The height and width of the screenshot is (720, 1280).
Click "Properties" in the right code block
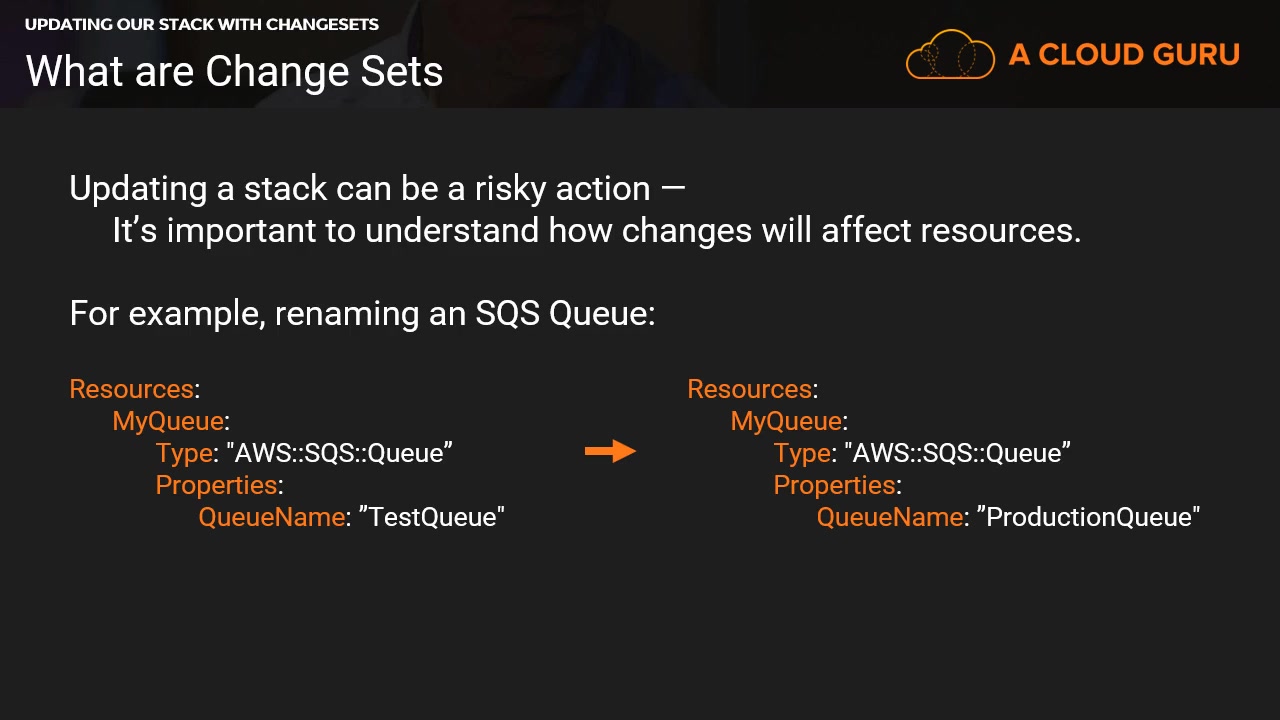click(x=834, y=485)
